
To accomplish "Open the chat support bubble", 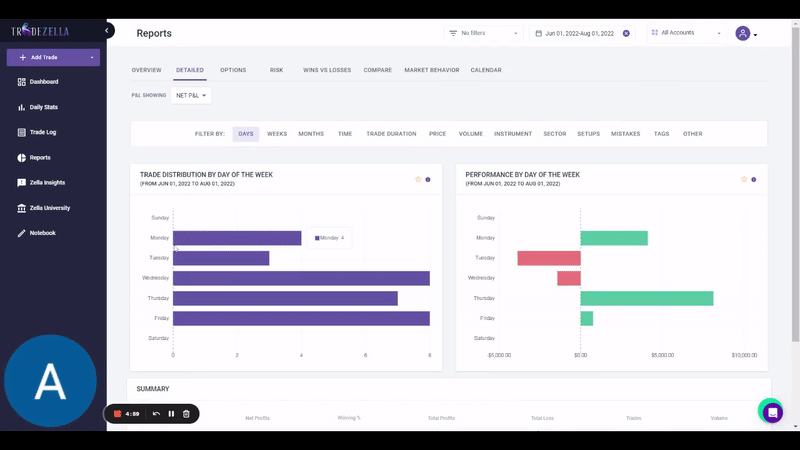I will [x=771, y=411].
